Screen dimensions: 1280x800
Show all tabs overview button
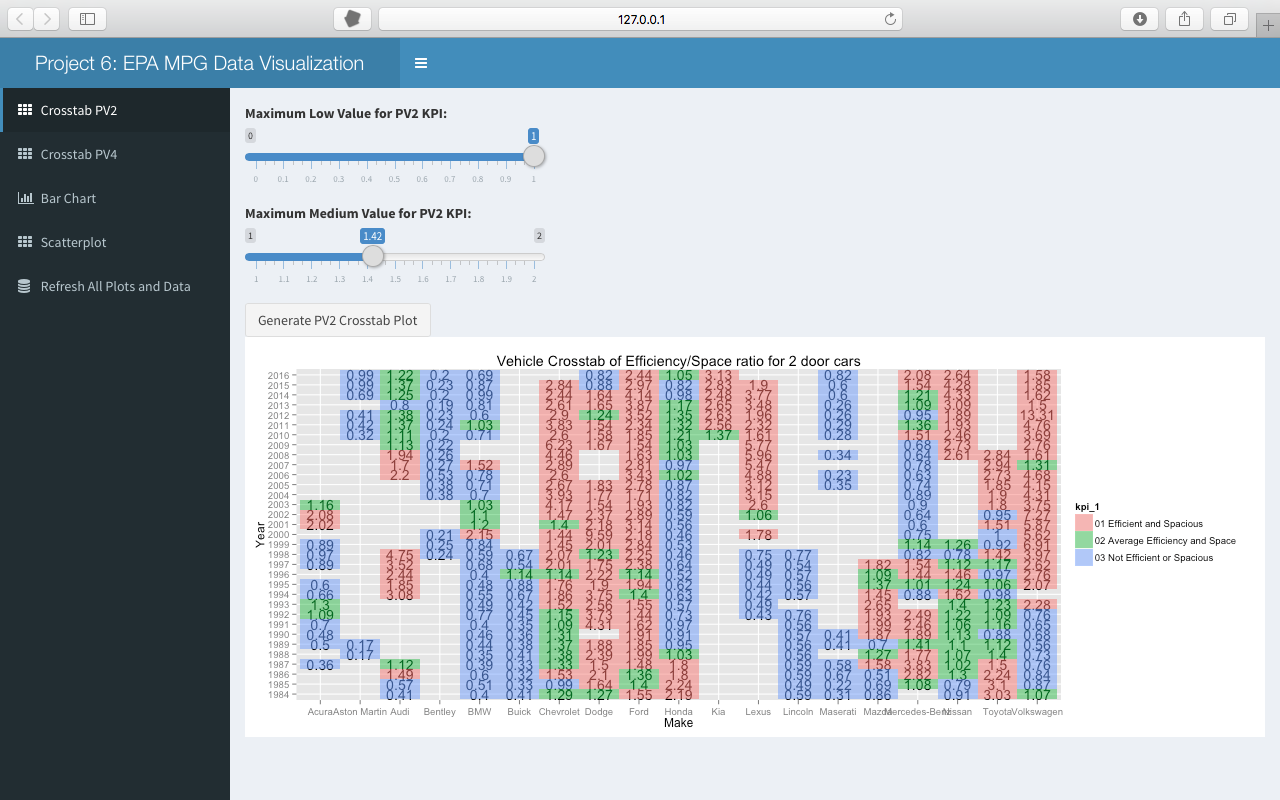[1229, 18]
